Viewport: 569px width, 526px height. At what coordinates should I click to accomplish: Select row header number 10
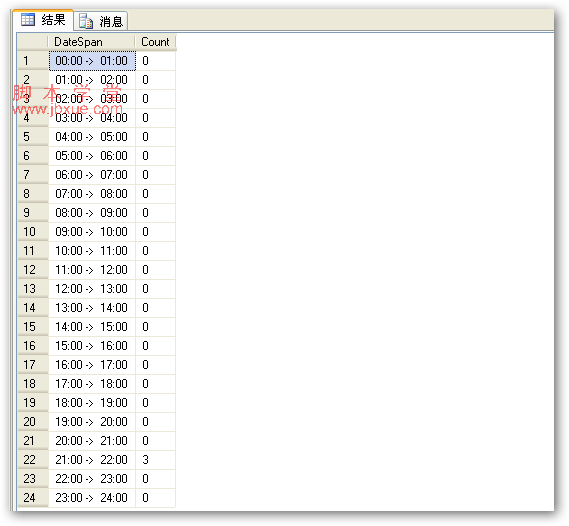point(33,232)
